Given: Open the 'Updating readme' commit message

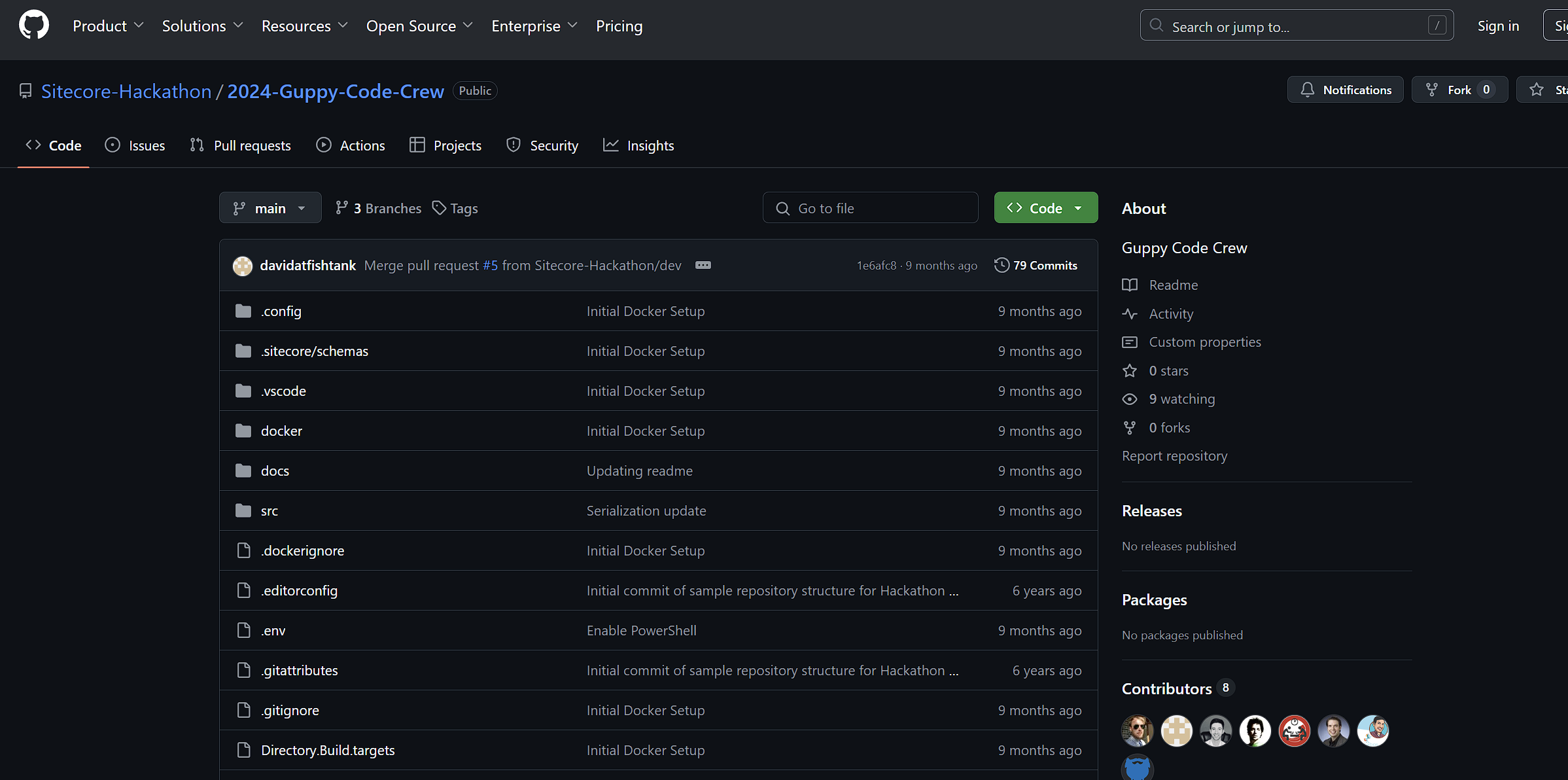Looking at the screenshot, I should click(x=640, y=470).
